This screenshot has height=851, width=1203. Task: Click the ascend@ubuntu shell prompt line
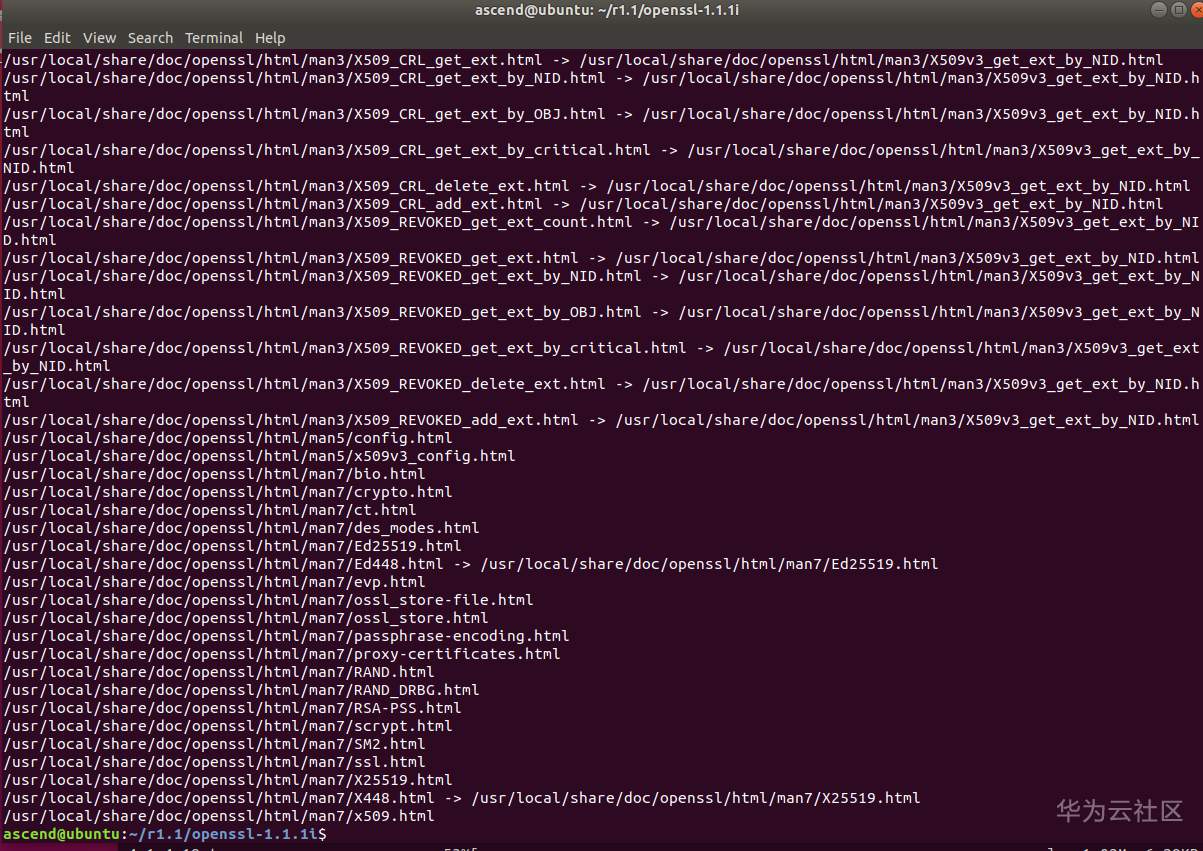(164, 834)
